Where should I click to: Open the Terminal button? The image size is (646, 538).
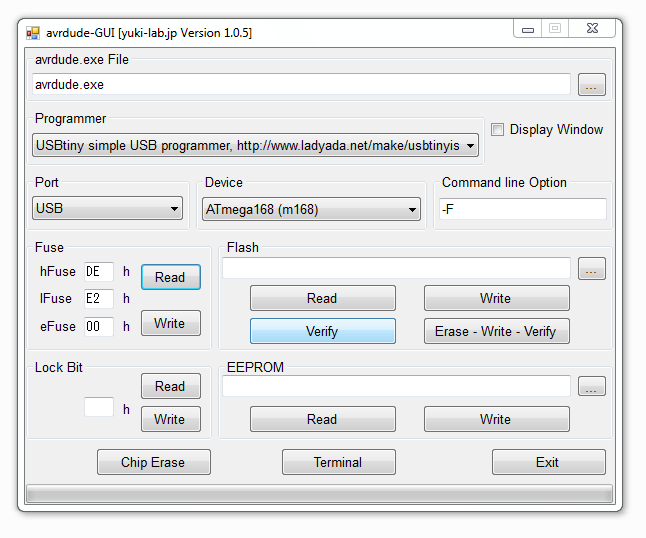[x=339, y=462]
